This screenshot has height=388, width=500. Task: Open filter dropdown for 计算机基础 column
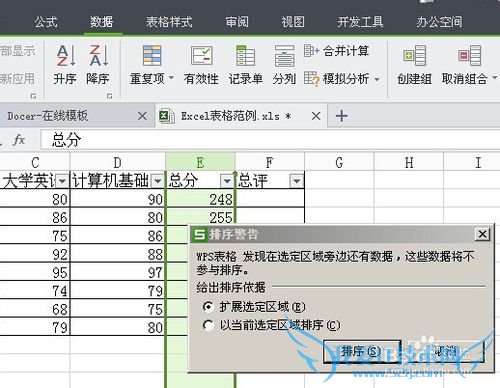tap(157, 181)
